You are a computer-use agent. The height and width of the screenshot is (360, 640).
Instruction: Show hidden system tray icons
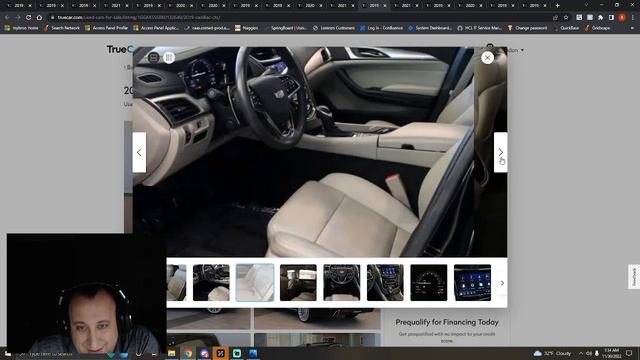coord(581,353)
